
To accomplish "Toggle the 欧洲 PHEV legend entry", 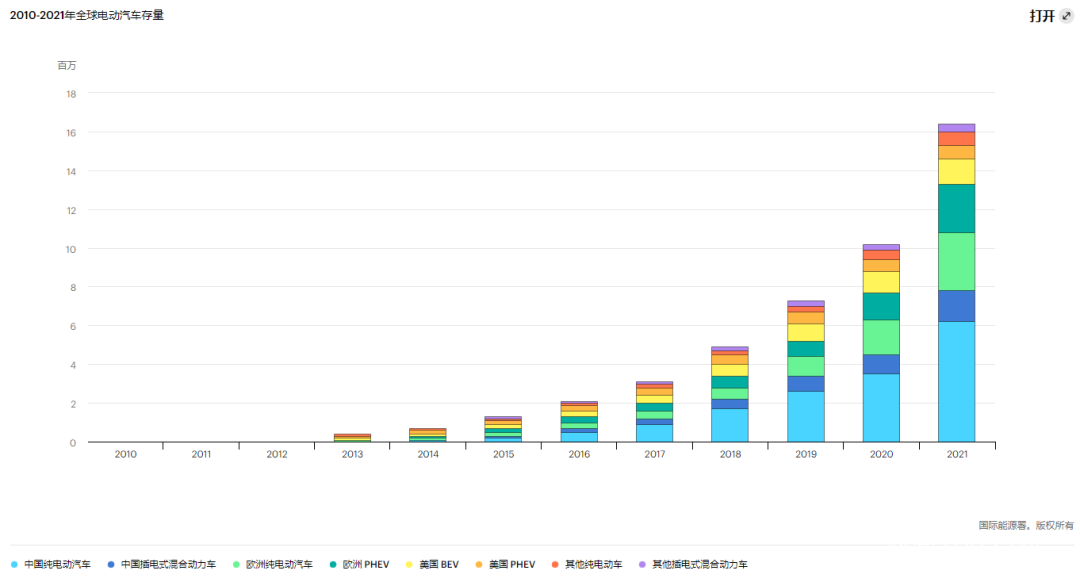I will tap(360, 564).
